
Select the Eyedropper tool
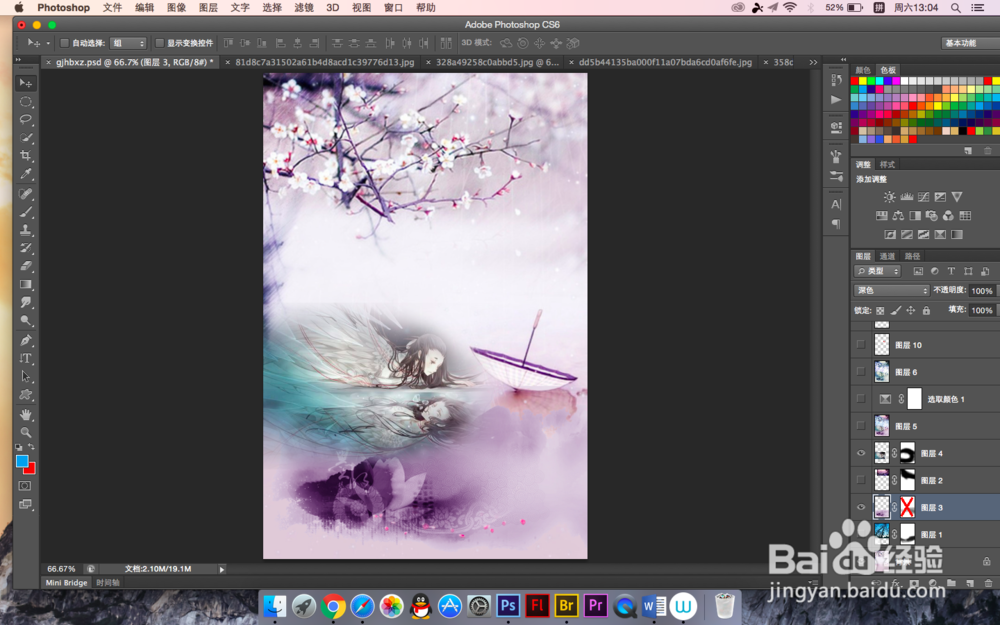(x=26, y=173)
